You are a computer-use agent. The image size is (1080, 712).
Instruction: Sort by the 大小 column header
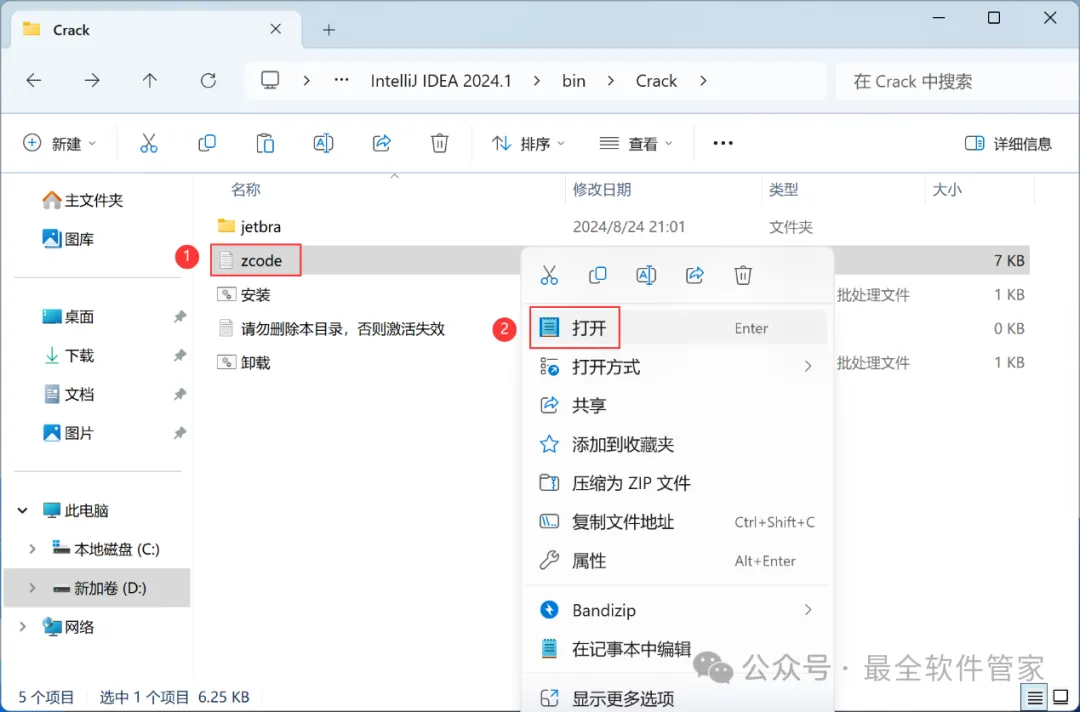tap(946, 189)
